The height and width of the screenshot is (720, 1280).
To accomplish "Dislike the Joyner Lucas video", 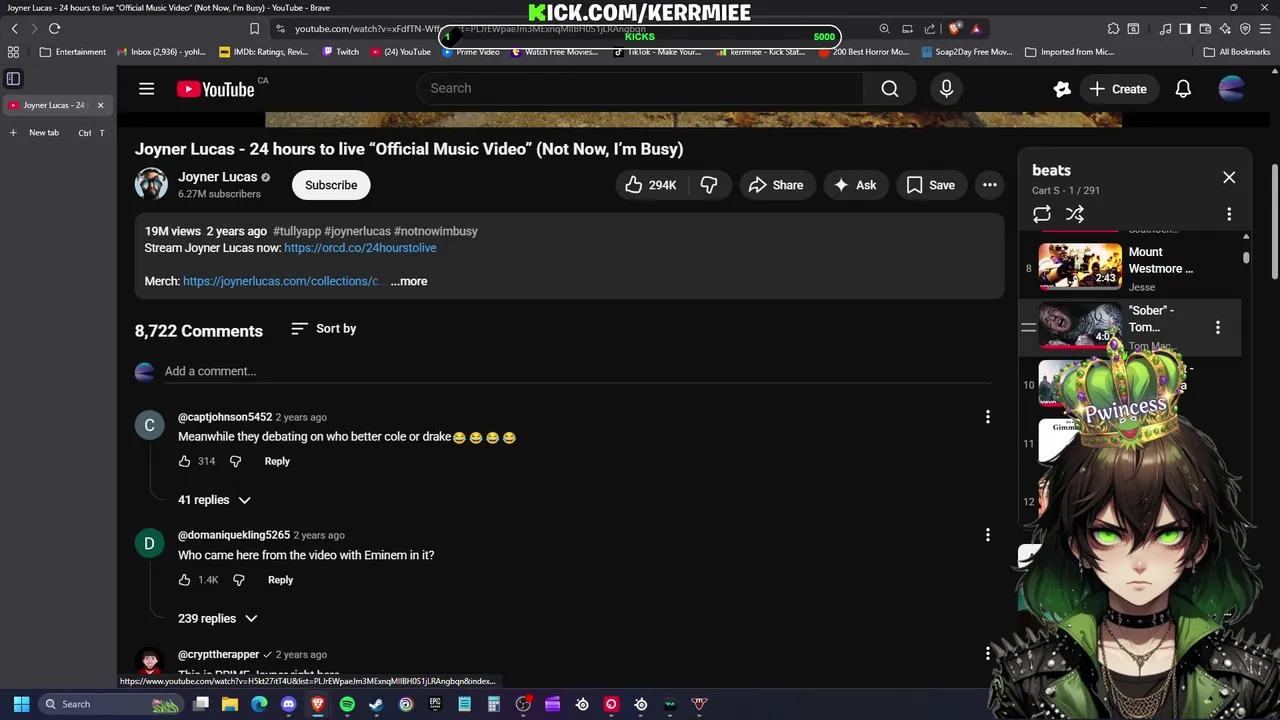I will [709, 185].
